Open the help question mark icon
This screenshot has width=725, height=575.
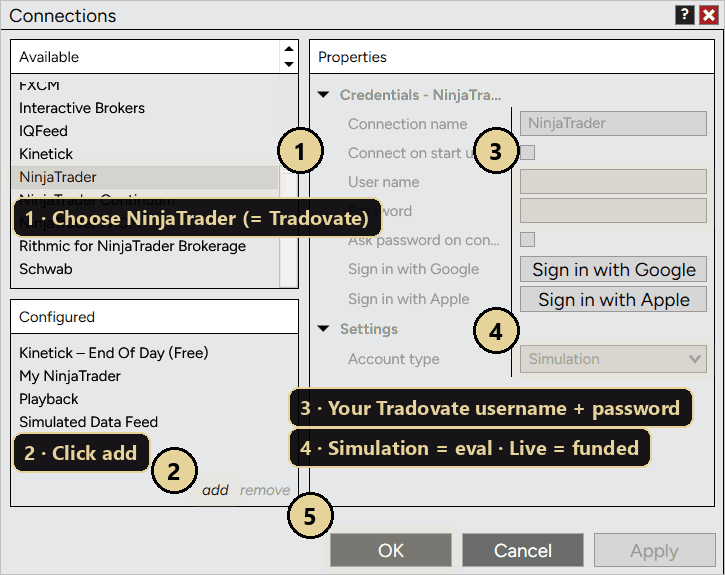(x=685, y=15)
